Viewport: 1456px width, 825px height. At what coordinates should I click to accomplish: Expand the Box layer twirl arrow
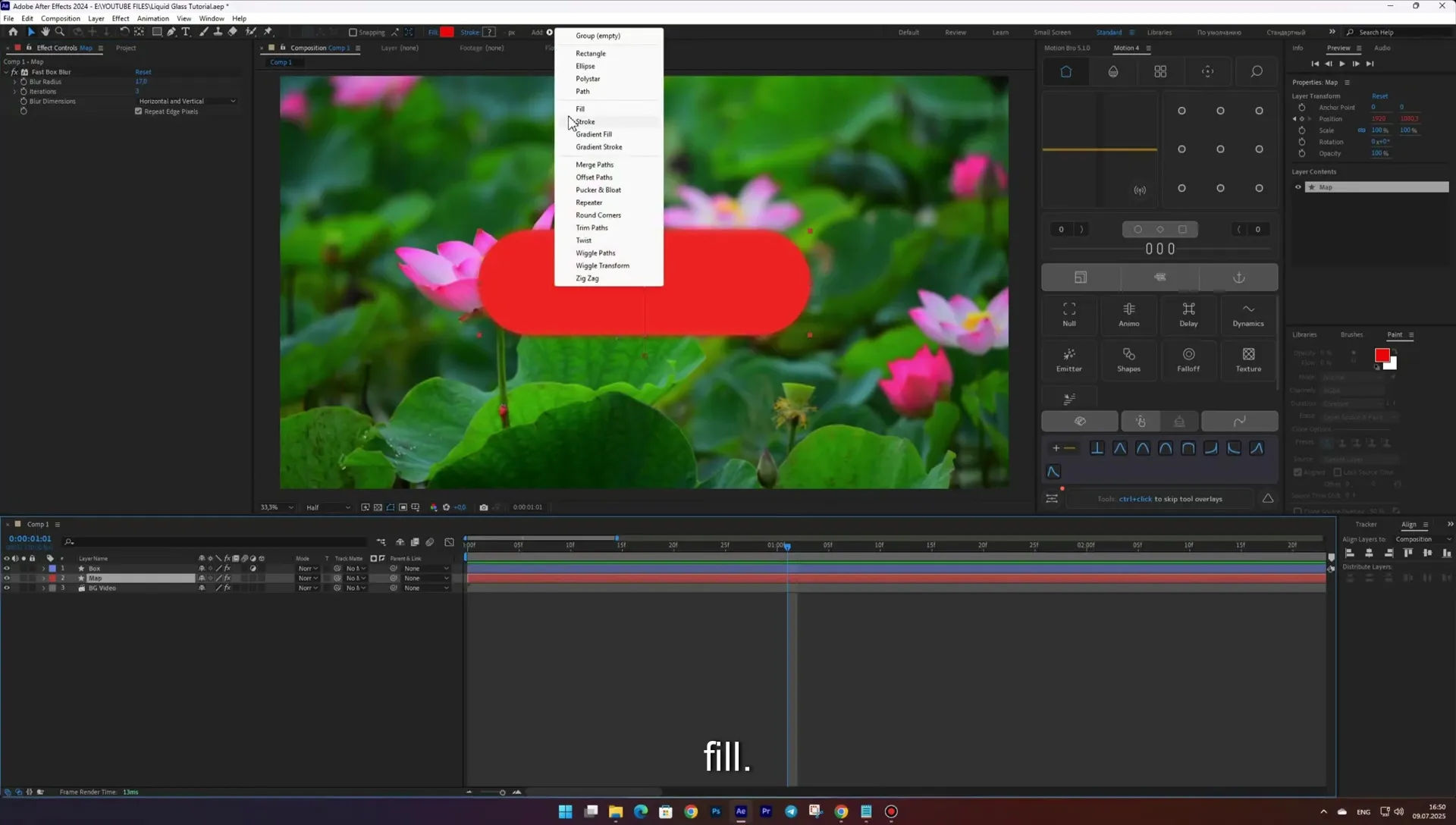coord(43,569)
